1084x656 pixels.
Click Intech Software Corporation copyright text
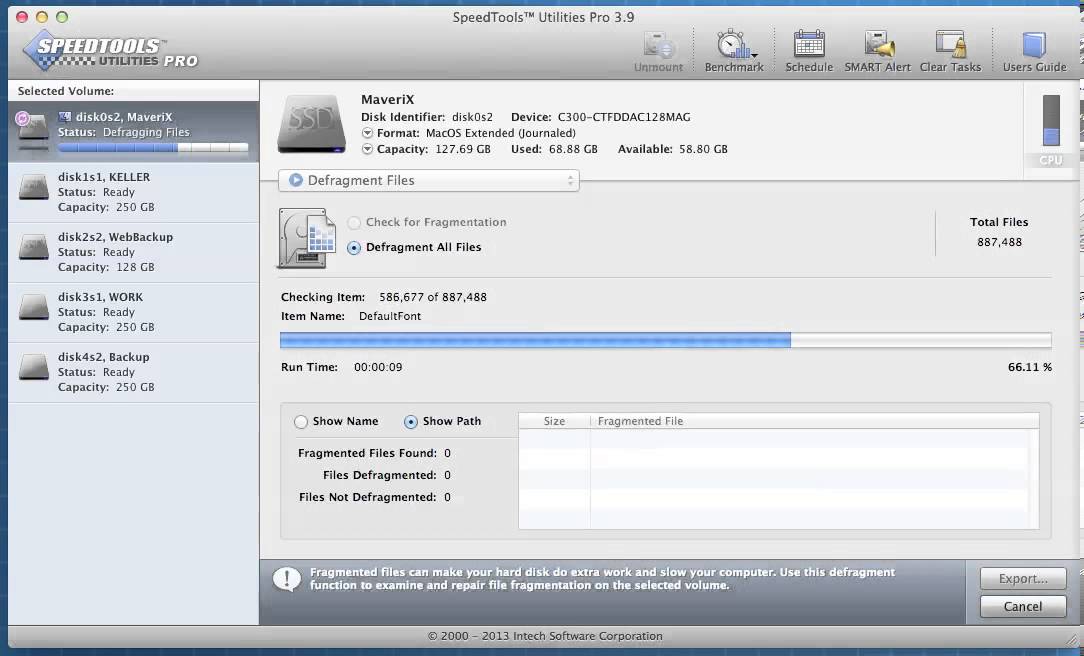pos(545,636)
